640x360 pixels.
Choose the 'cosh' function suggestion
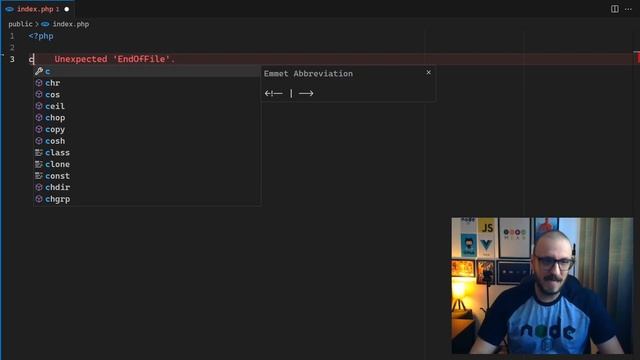tap(147, 141)
